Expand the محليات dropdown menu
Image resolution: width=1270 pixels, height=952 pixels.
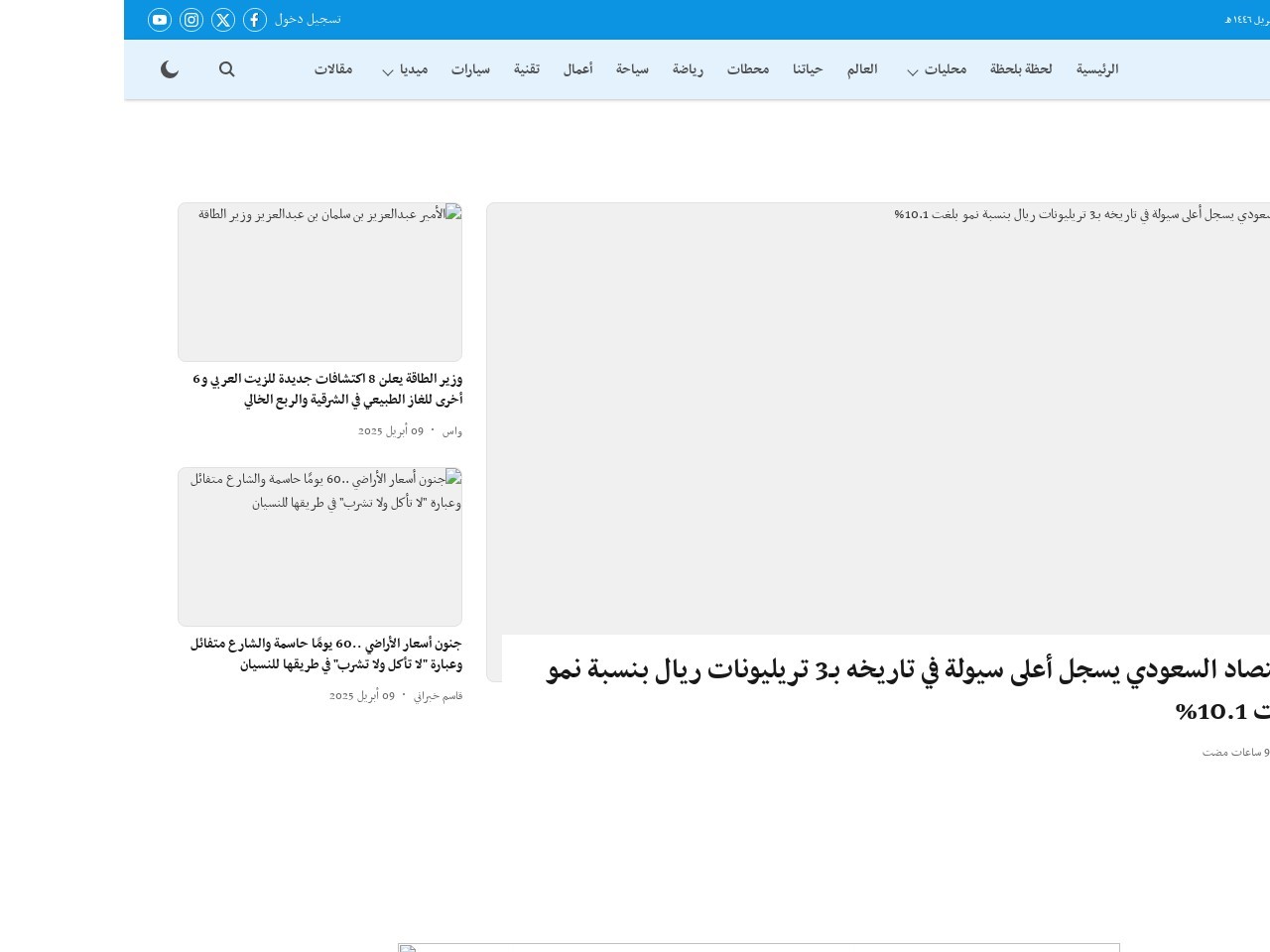tap(937, 69)
